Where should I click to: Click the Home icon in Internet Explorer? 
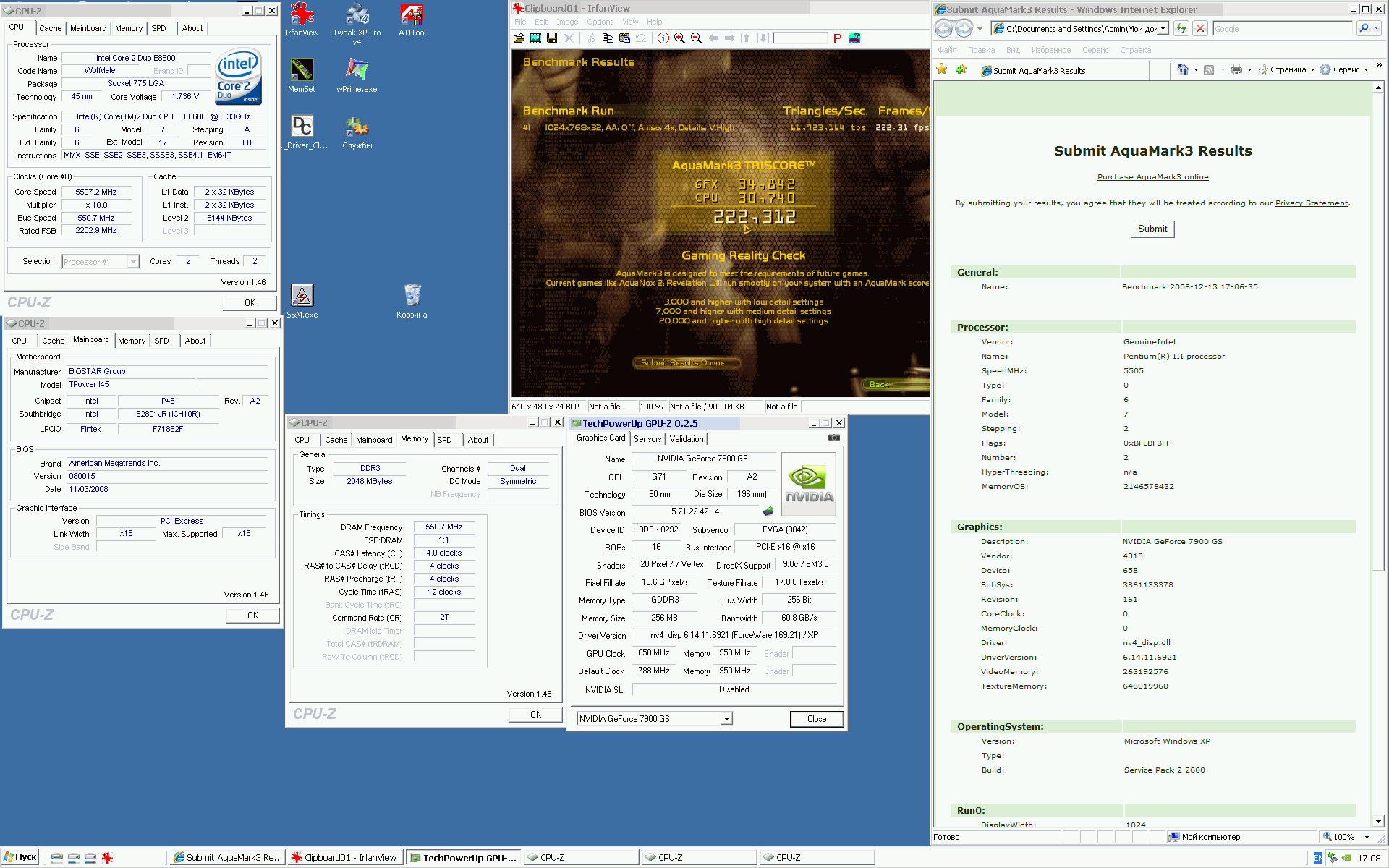(1182, 69)
